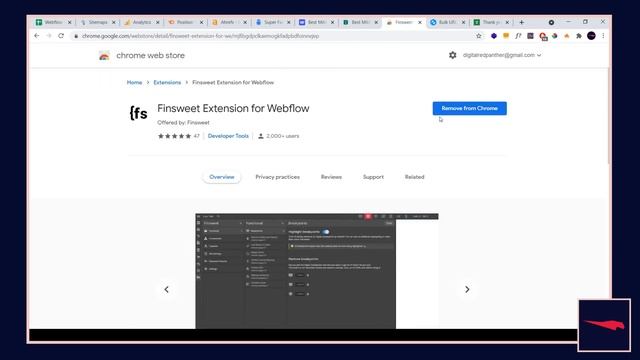
Task: Click the five-star rating
Action: (x=174, y=136)
